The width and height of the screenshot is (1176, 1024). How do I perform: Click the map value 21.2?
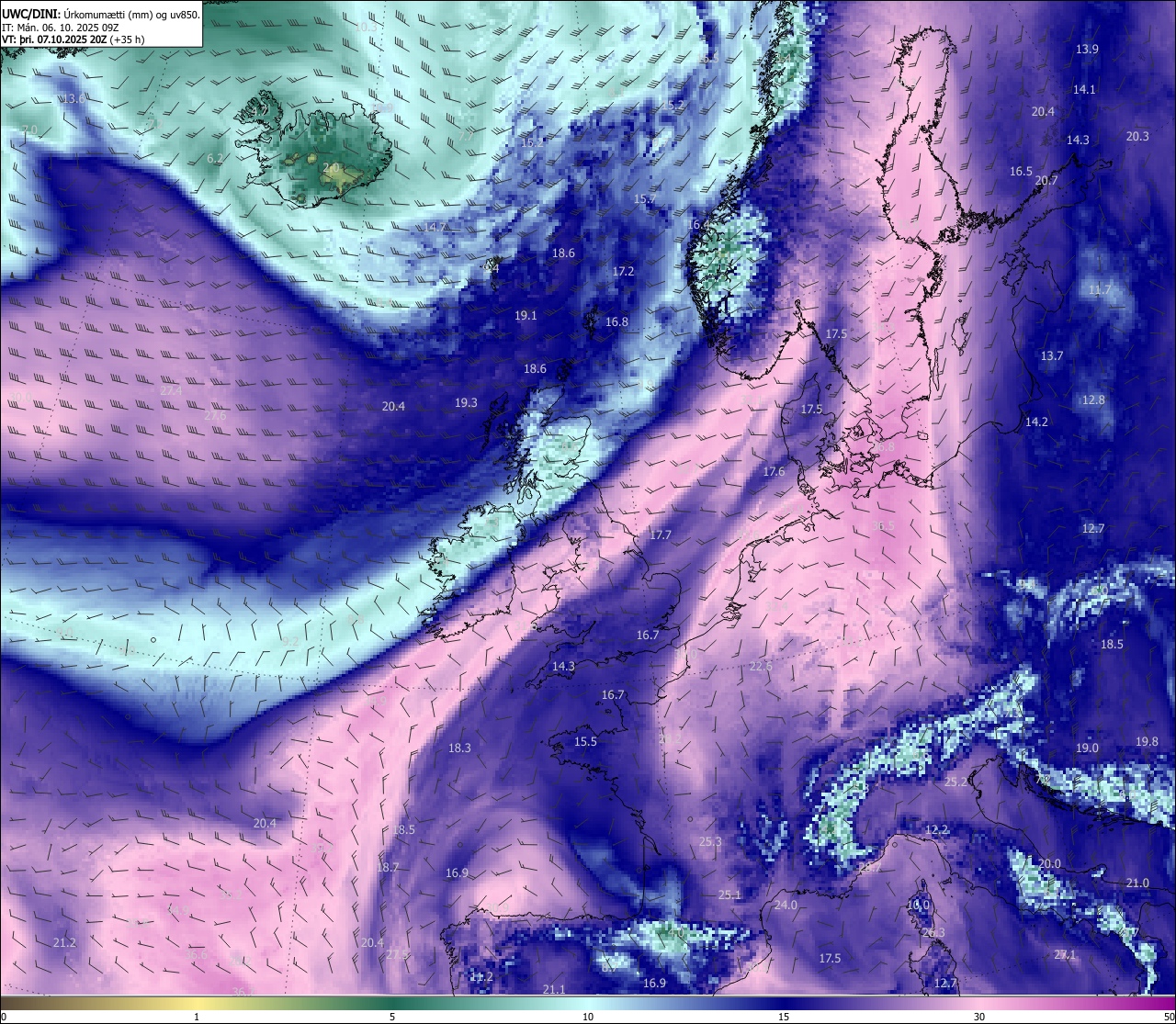click(64, 942)
